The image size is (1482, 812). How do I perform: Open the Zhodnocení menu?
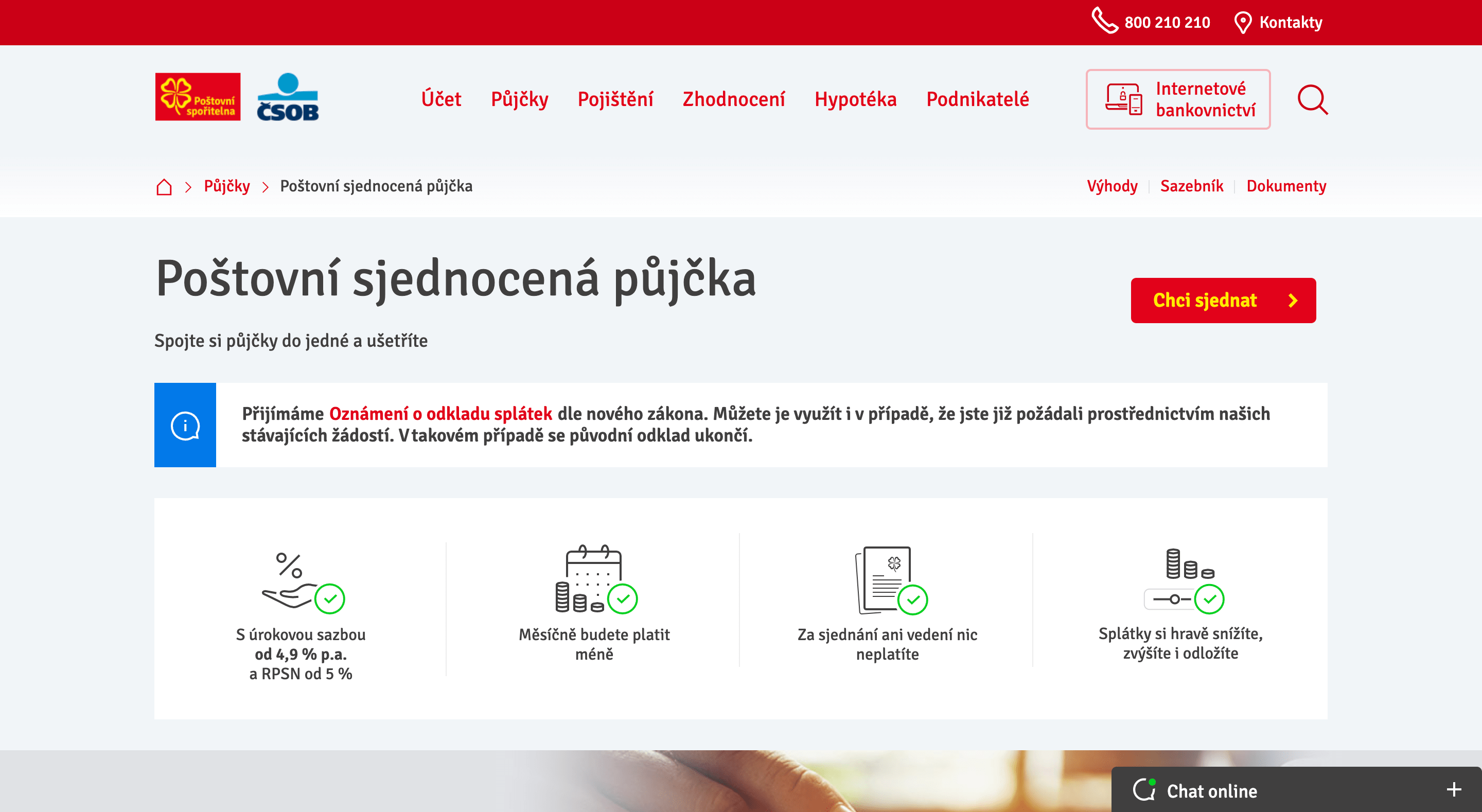point(733,99)
